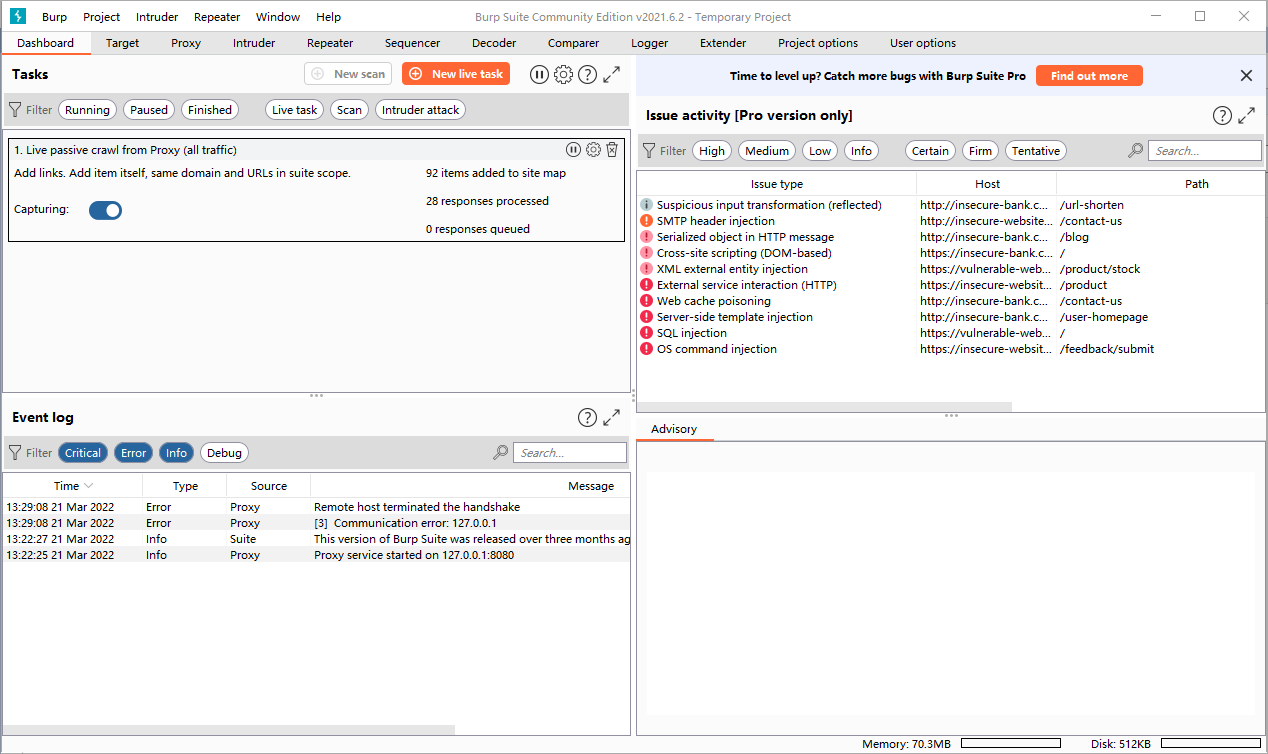Toggle the Tentative confidence filter
The width and height of the screenshot is (1268, 754).
pyautogui.click(x=1036, y=151)
